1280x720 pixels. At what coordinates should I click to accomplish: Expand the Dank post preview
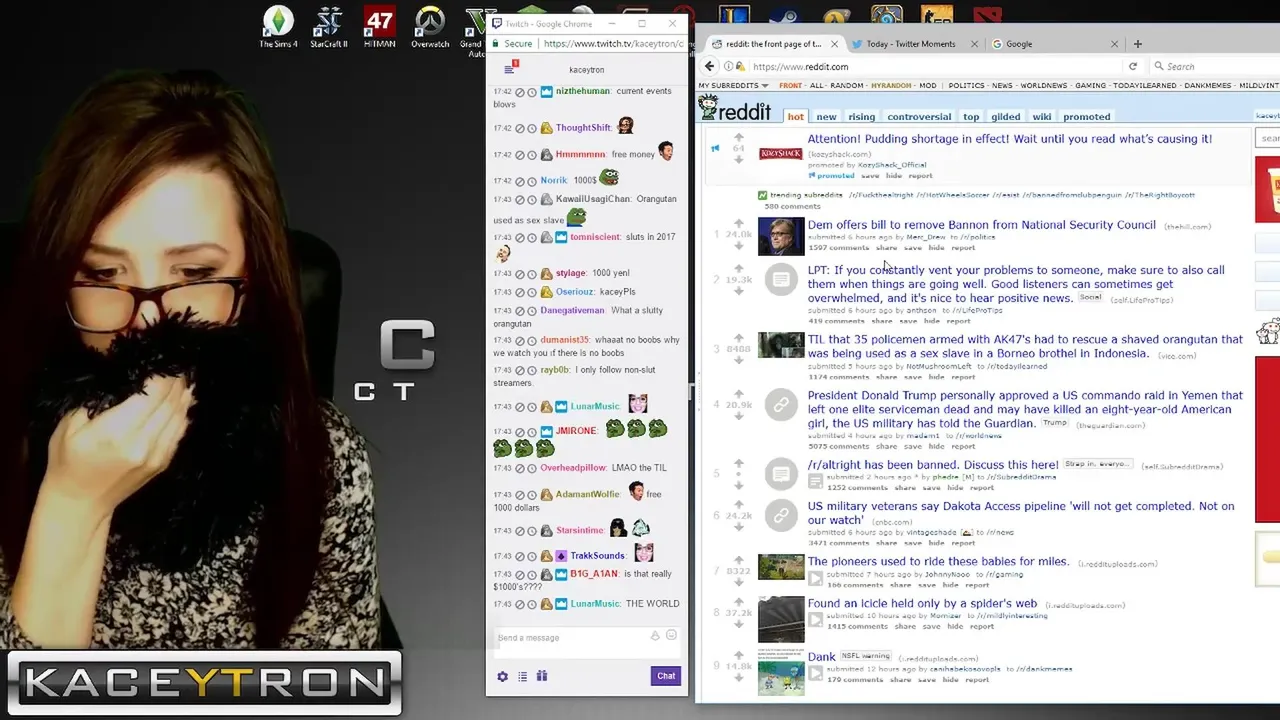815,674
